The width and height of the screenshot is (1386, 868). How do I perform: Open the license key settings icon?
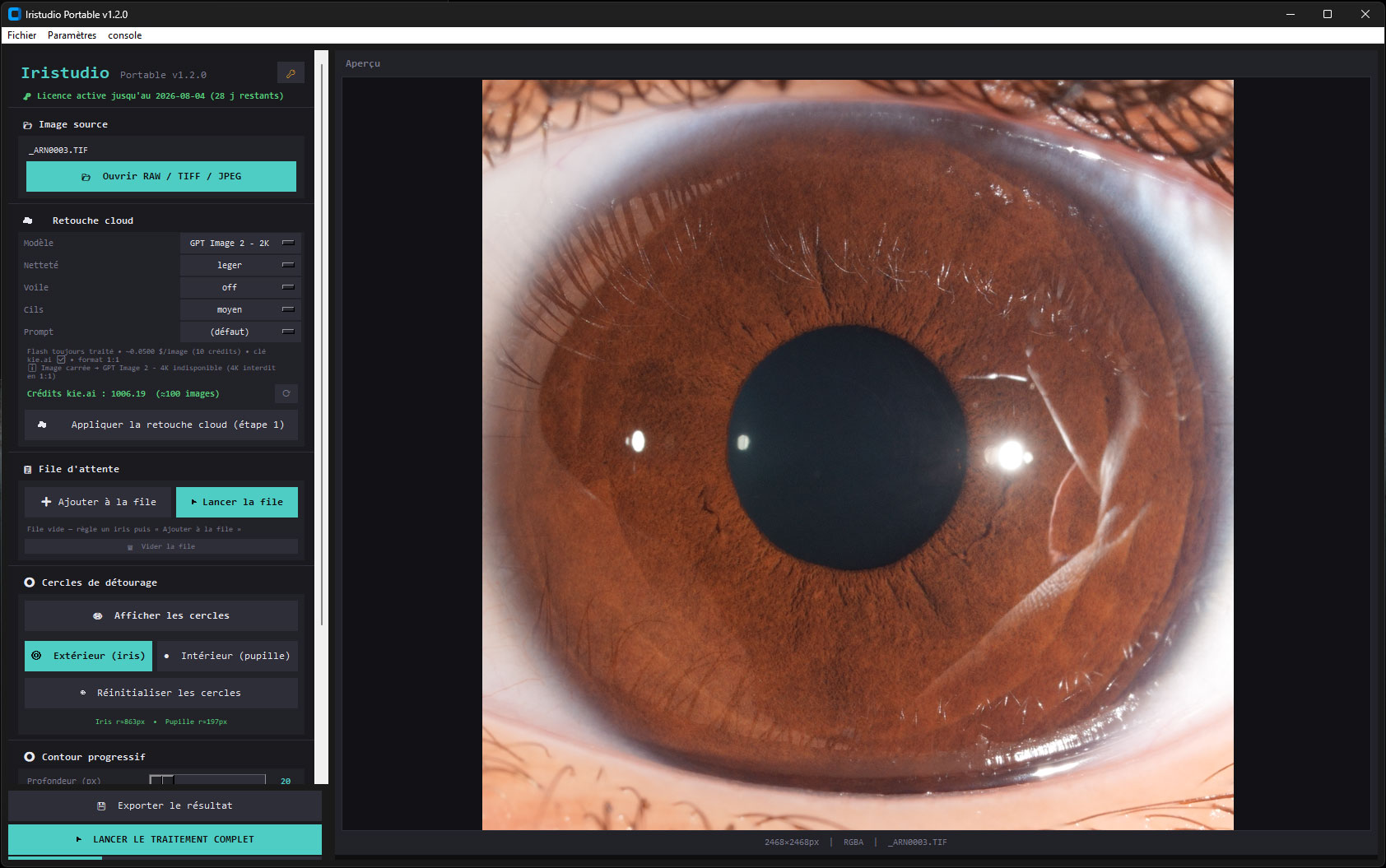tap(291, 73)
